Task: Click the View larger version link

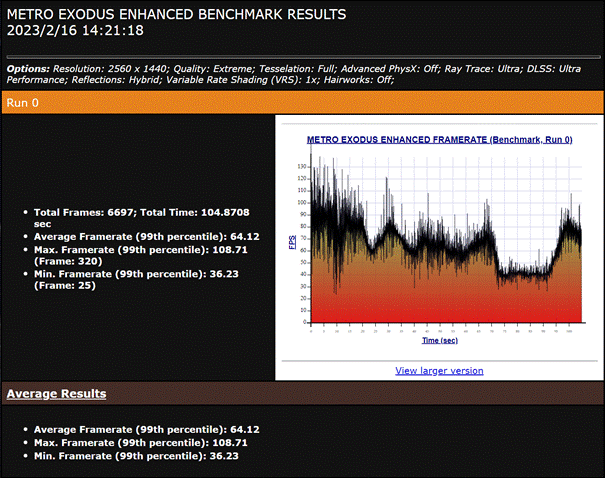Action: tap(439, 370)
